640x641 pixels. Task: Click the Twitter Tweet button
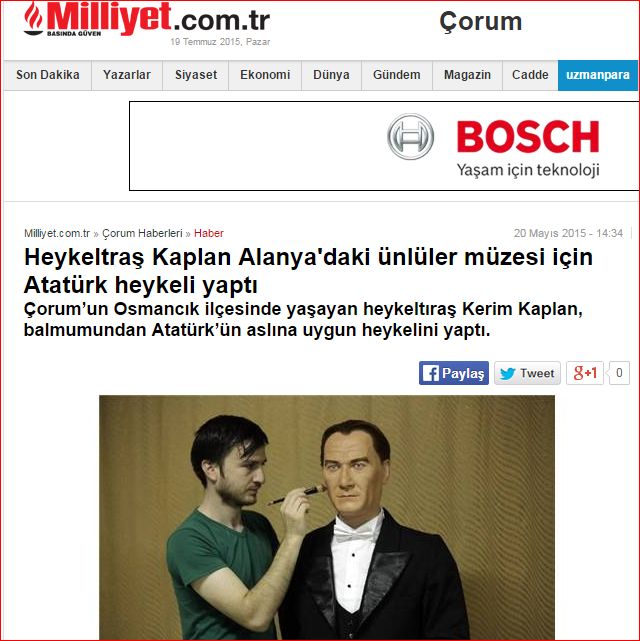tap(527, 373)
